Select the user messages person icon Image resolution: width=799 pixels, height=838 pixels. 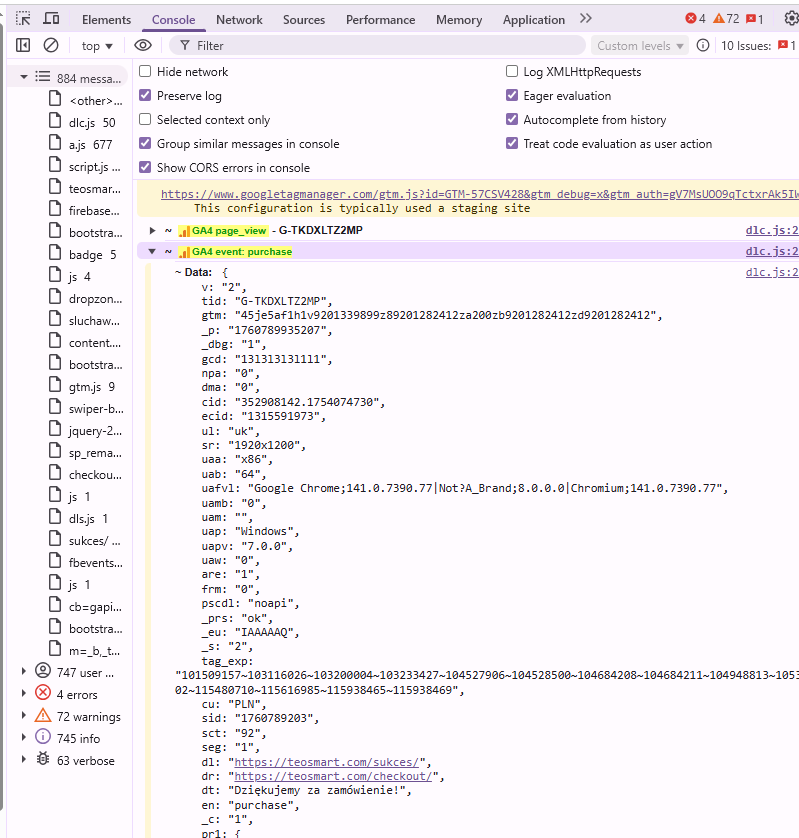[x=43, y=671]
